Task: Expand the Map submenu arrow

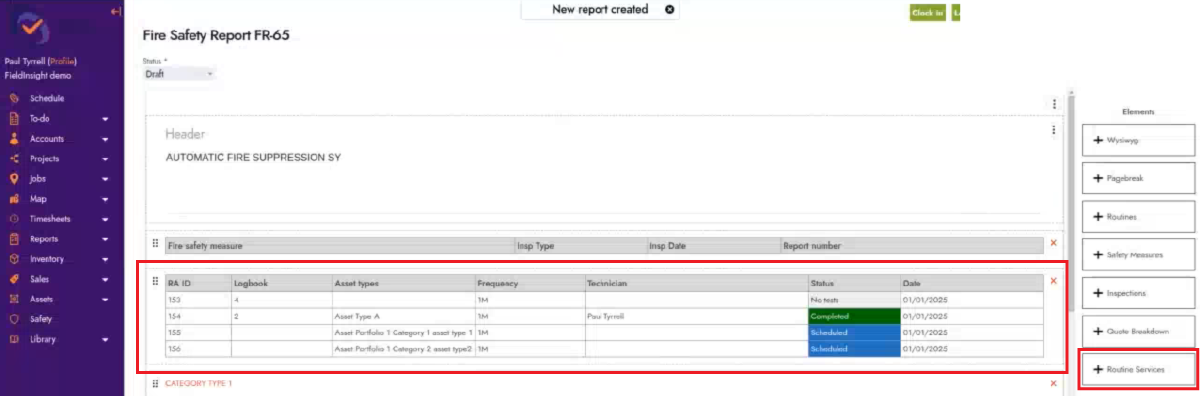Action: click(x=105, y=199)
